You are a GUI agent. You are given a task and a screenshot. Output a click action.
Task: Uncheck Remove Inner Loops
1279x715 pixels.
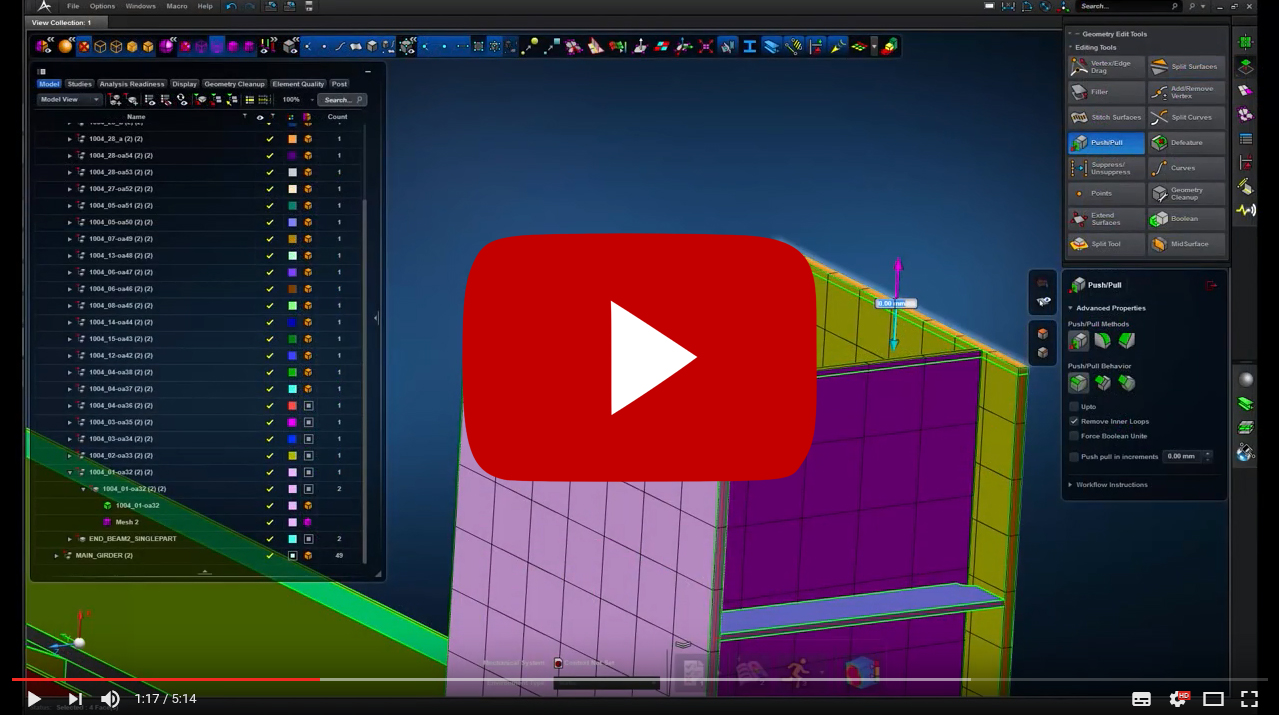[x=1074, y=422]
